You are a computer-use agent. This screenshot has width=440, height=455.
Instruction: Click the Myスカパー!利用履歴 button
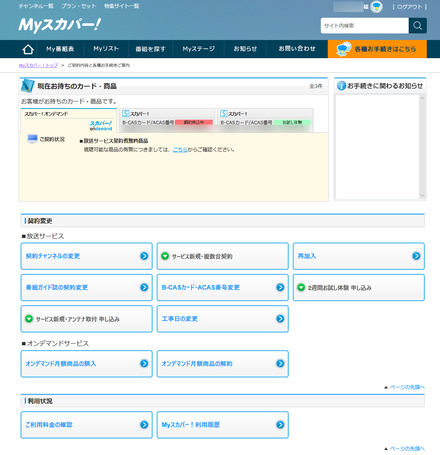click(x=223, y=425)
